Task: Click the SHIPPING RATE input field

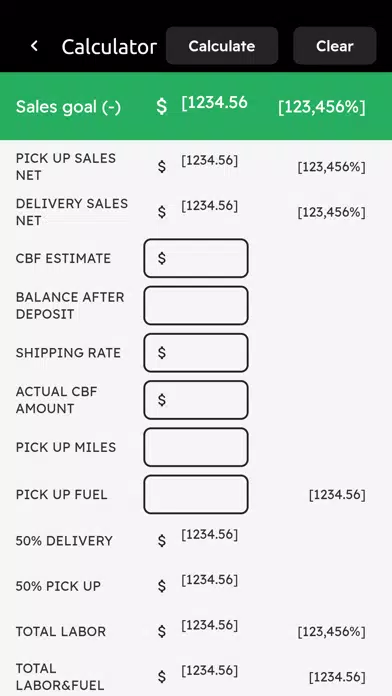Action: 196,353
